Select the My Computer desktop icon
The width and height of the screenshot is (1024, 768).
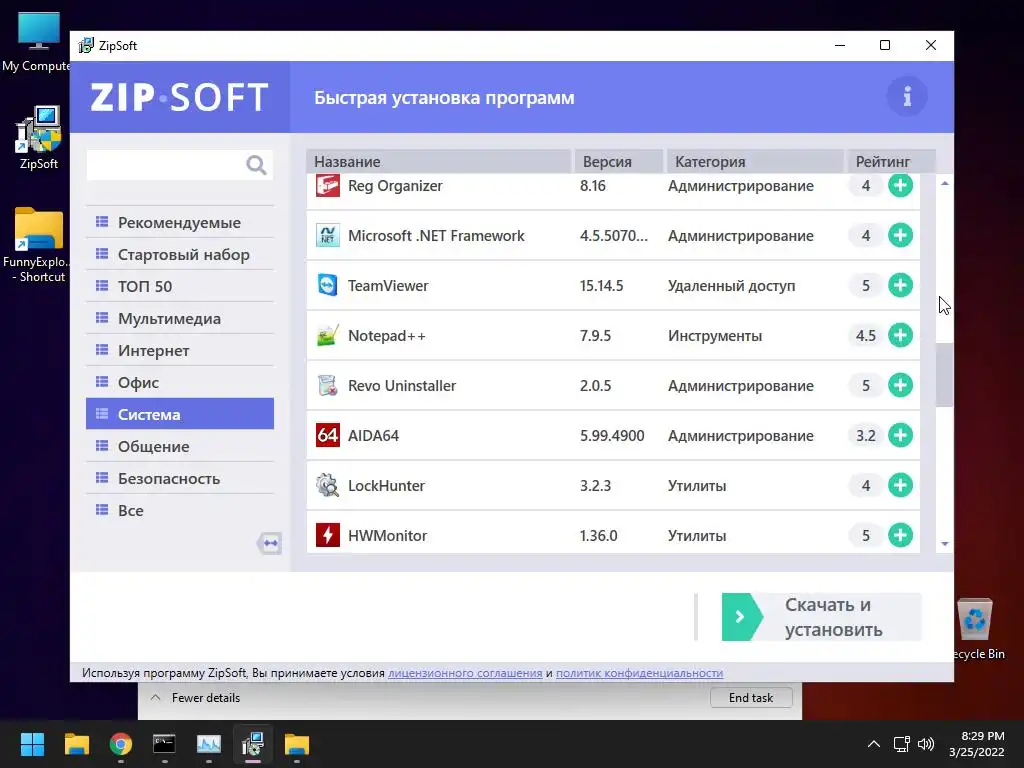point(37,42)
